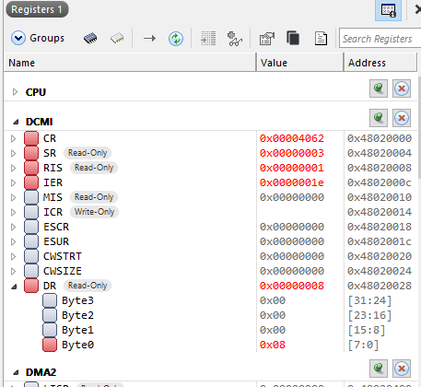Toggle the square beside Byte3 field
Viewport: 421px width, 387px height.
[x=50, y=300]
